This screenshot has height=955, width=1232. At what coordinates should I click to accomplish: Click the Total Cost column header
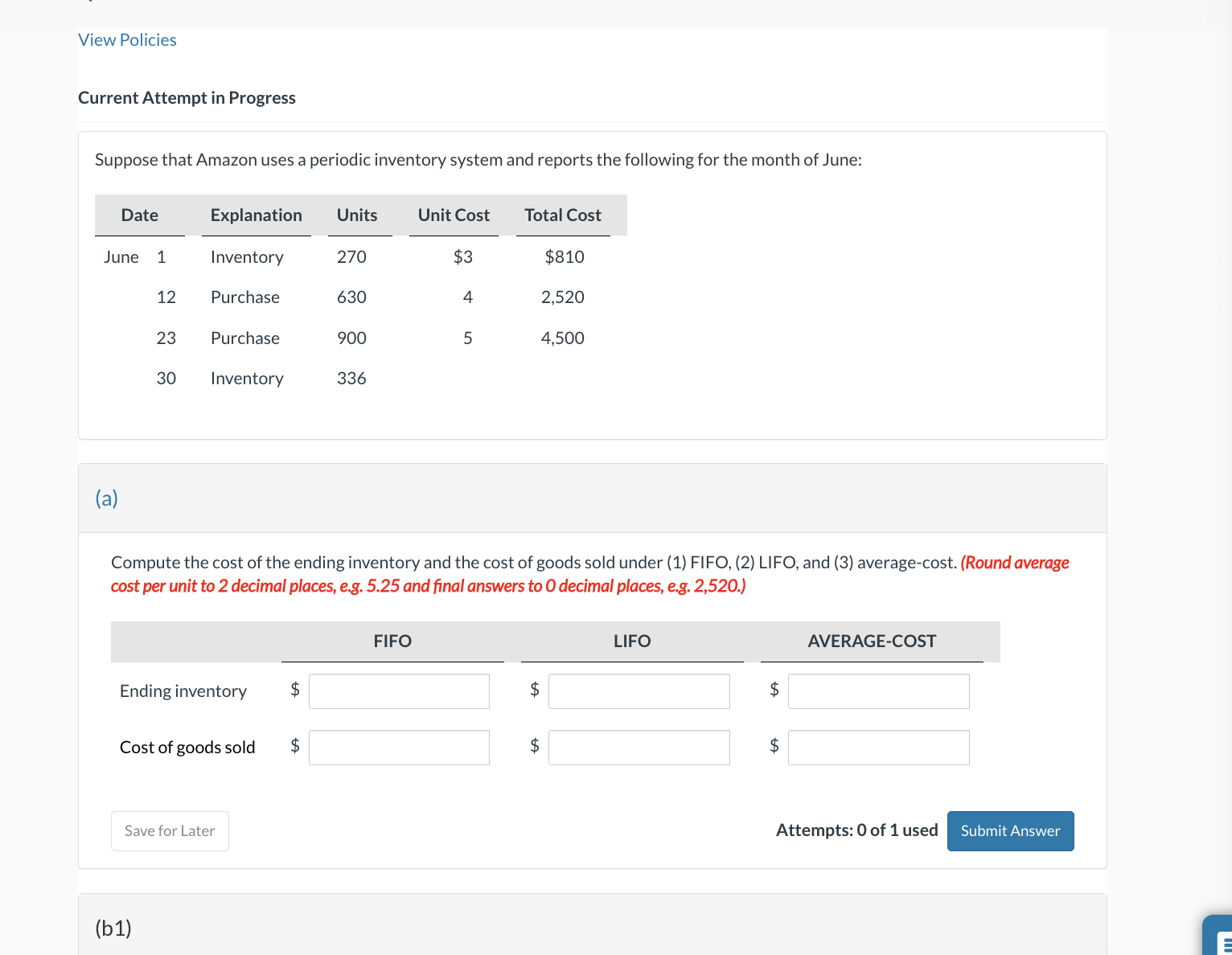[x=561, y=215]
